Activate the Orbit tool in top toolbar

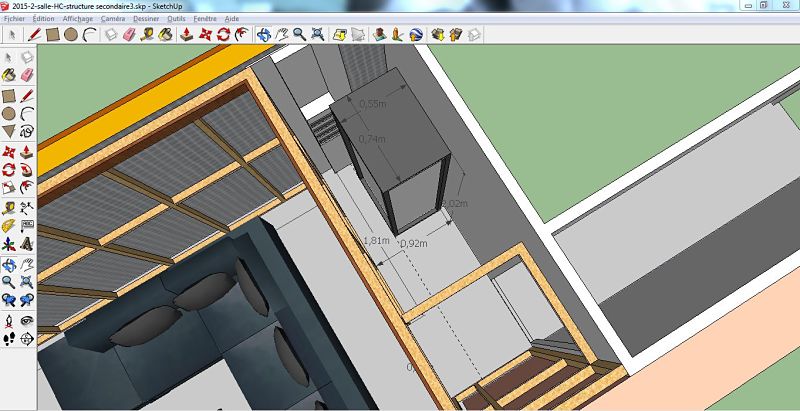click(x=264, y=34)
